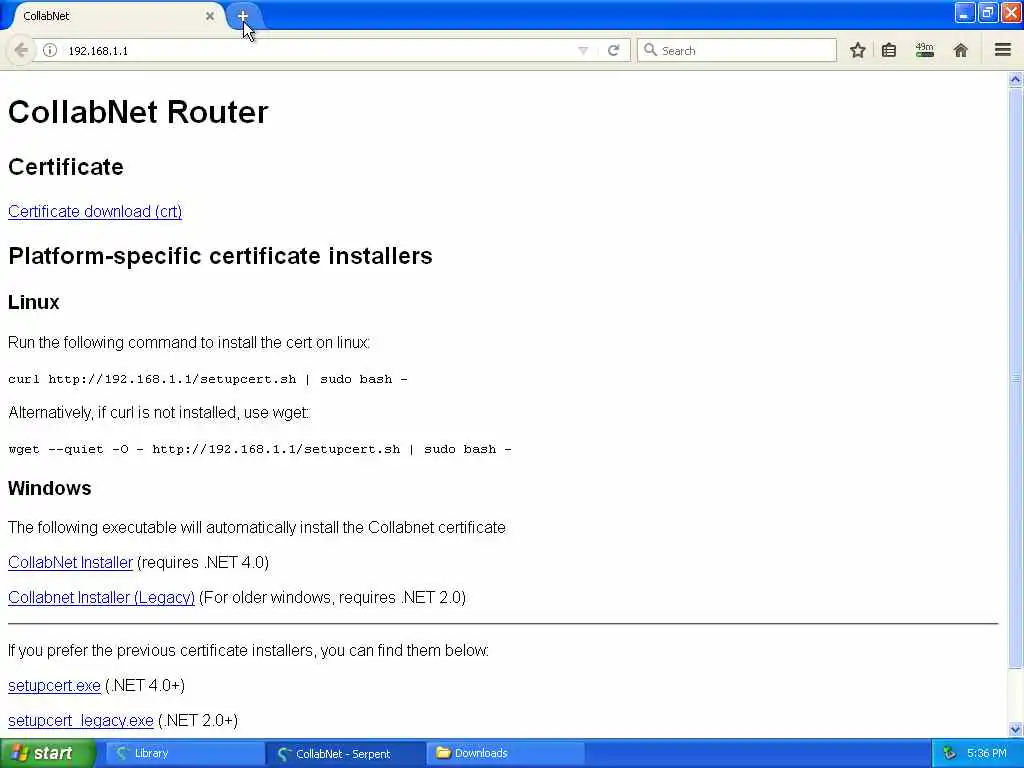Open a new browser tab
Screen dimensions: 1024x768
pos(242,16)
